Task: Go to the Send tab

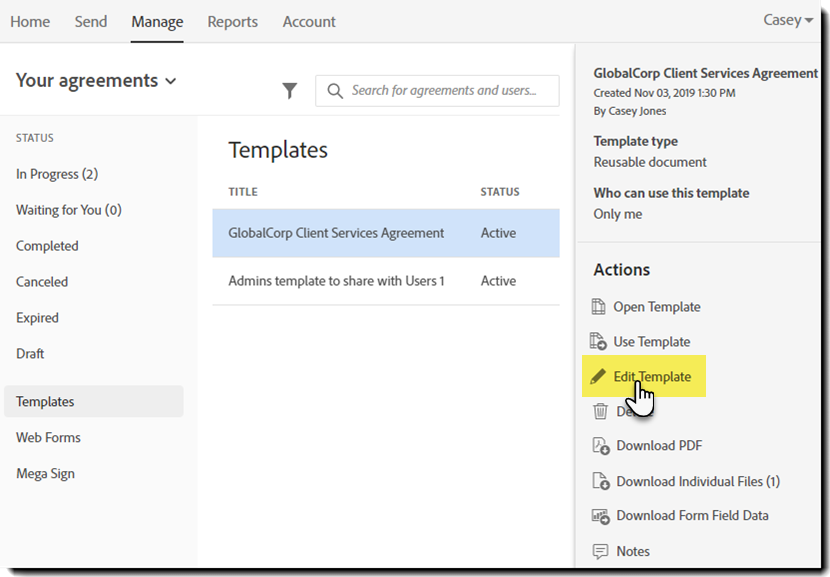Action: [x=90, y=22]
